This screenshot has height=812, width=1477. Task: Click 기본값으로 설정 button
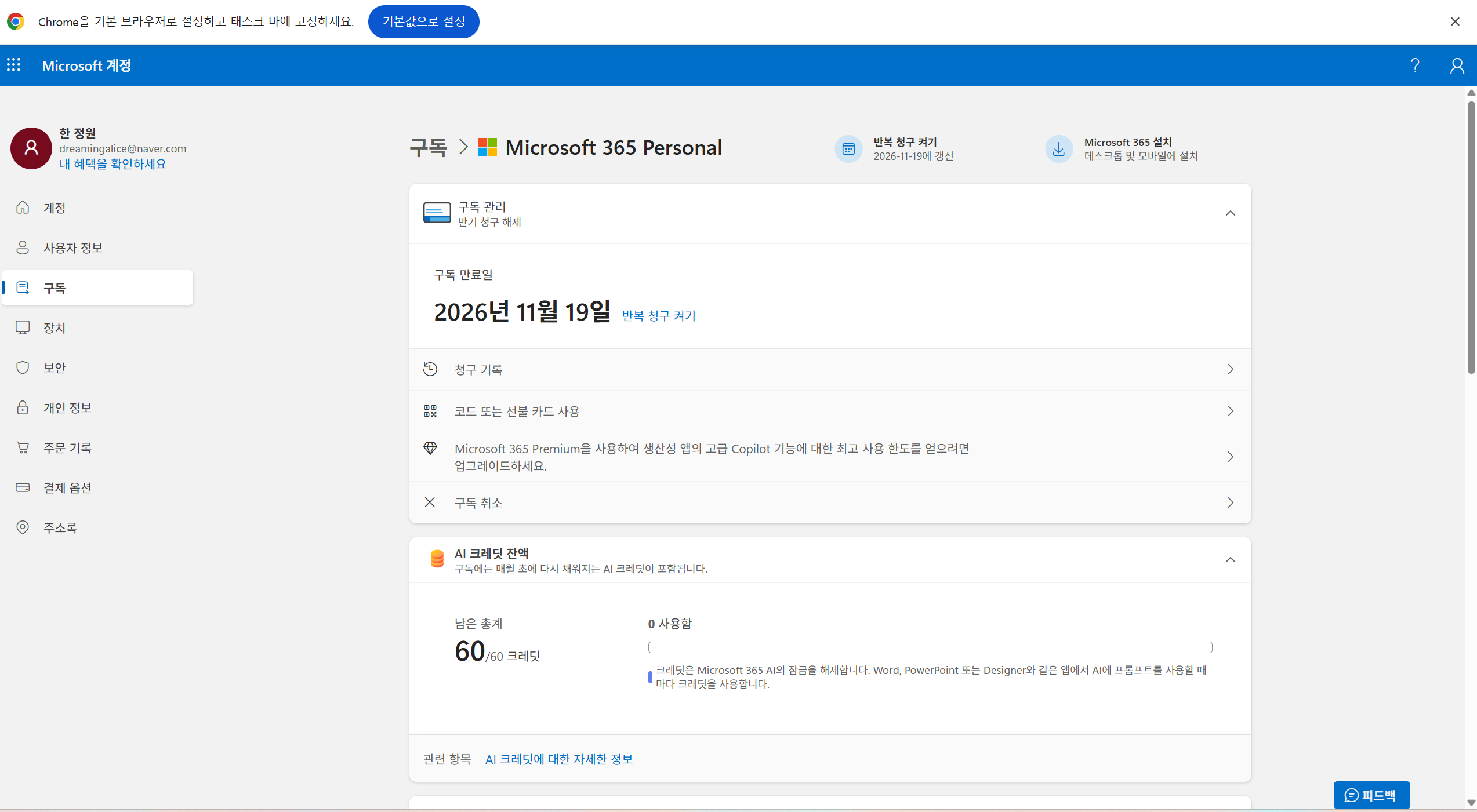[x=423, y=21]
